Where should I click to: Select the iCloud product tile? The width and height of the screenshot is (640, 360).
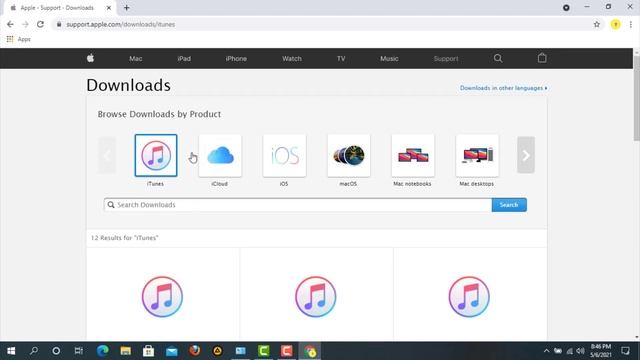point(220,156)
